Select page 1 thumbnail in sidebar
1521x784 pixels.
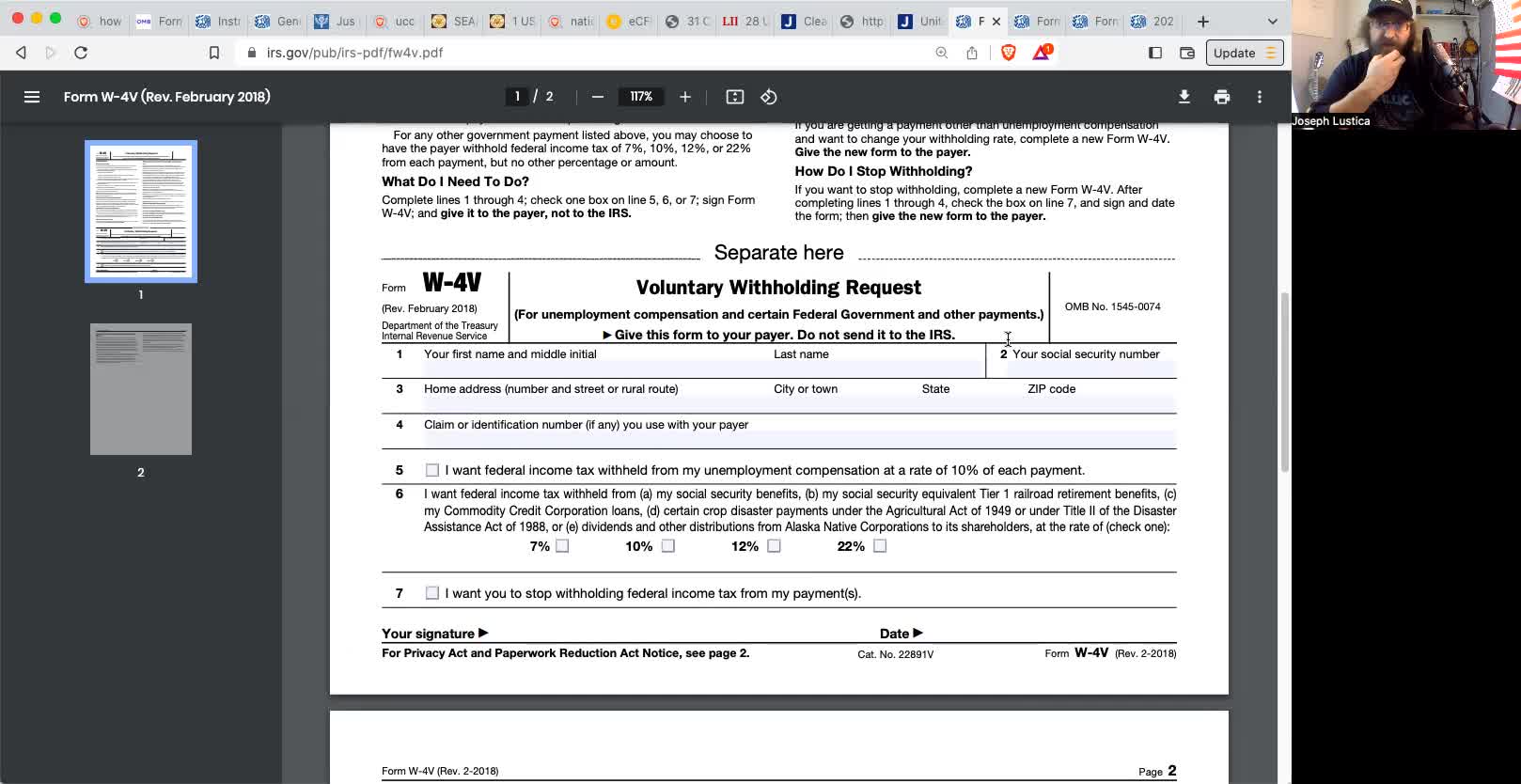tap(141, 212)
